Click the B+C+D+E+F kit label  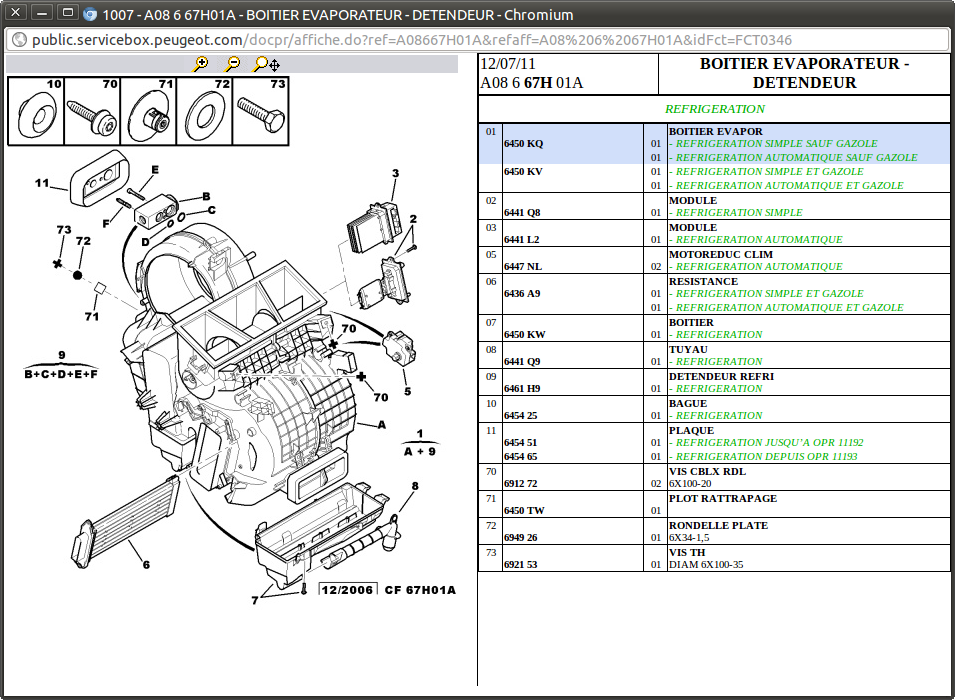coord(61,374)
